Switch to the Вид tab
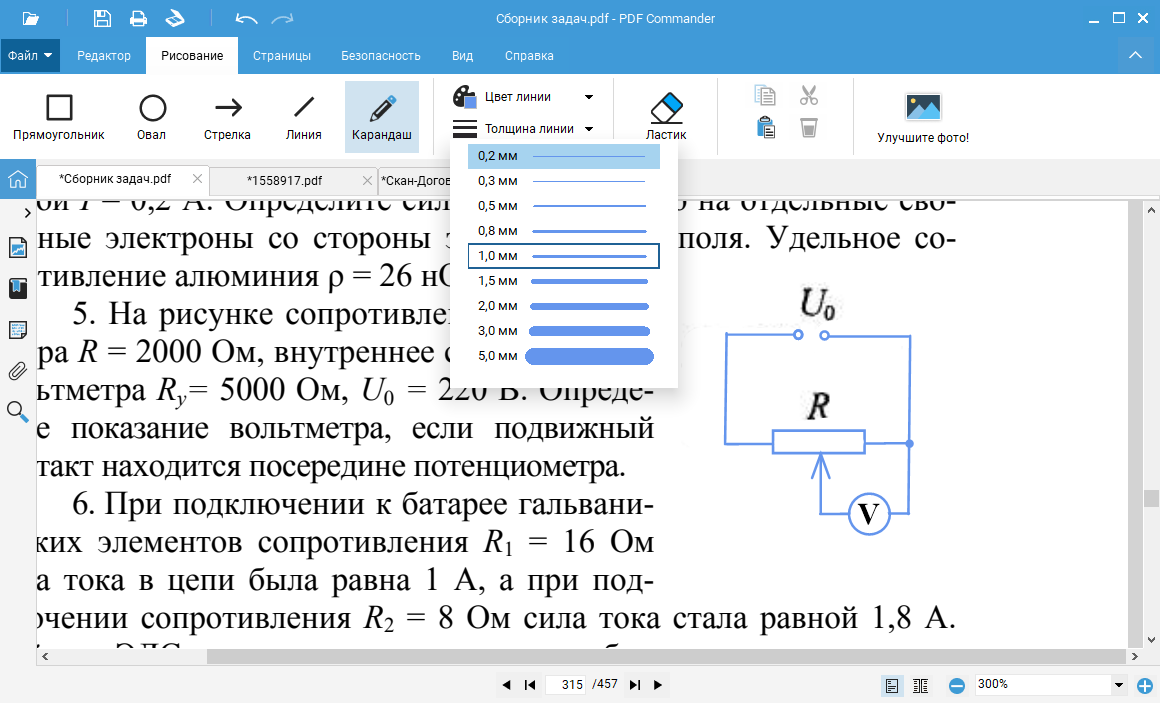 pyautogui.click(x=462, y=56)
